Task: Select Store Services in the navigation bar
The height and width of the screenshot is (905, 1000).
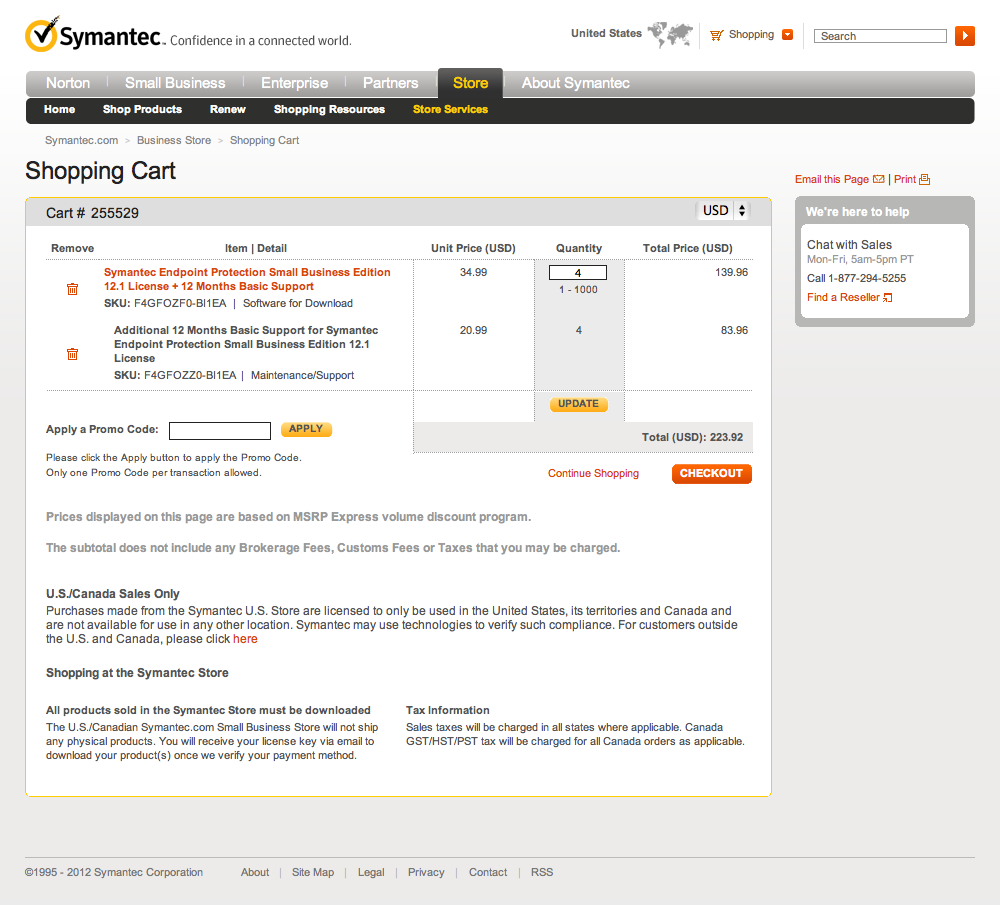Action: (x=450, y=110)
